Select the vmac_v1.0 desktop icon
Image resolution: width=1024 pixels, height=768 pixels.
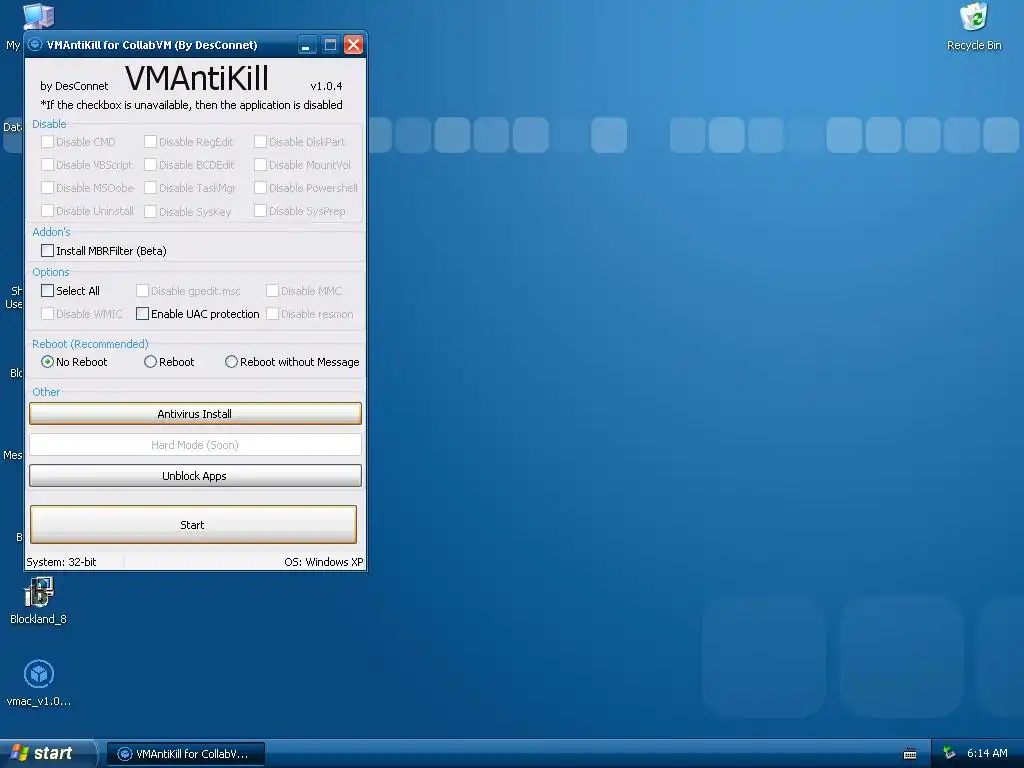tap(39, 683)
